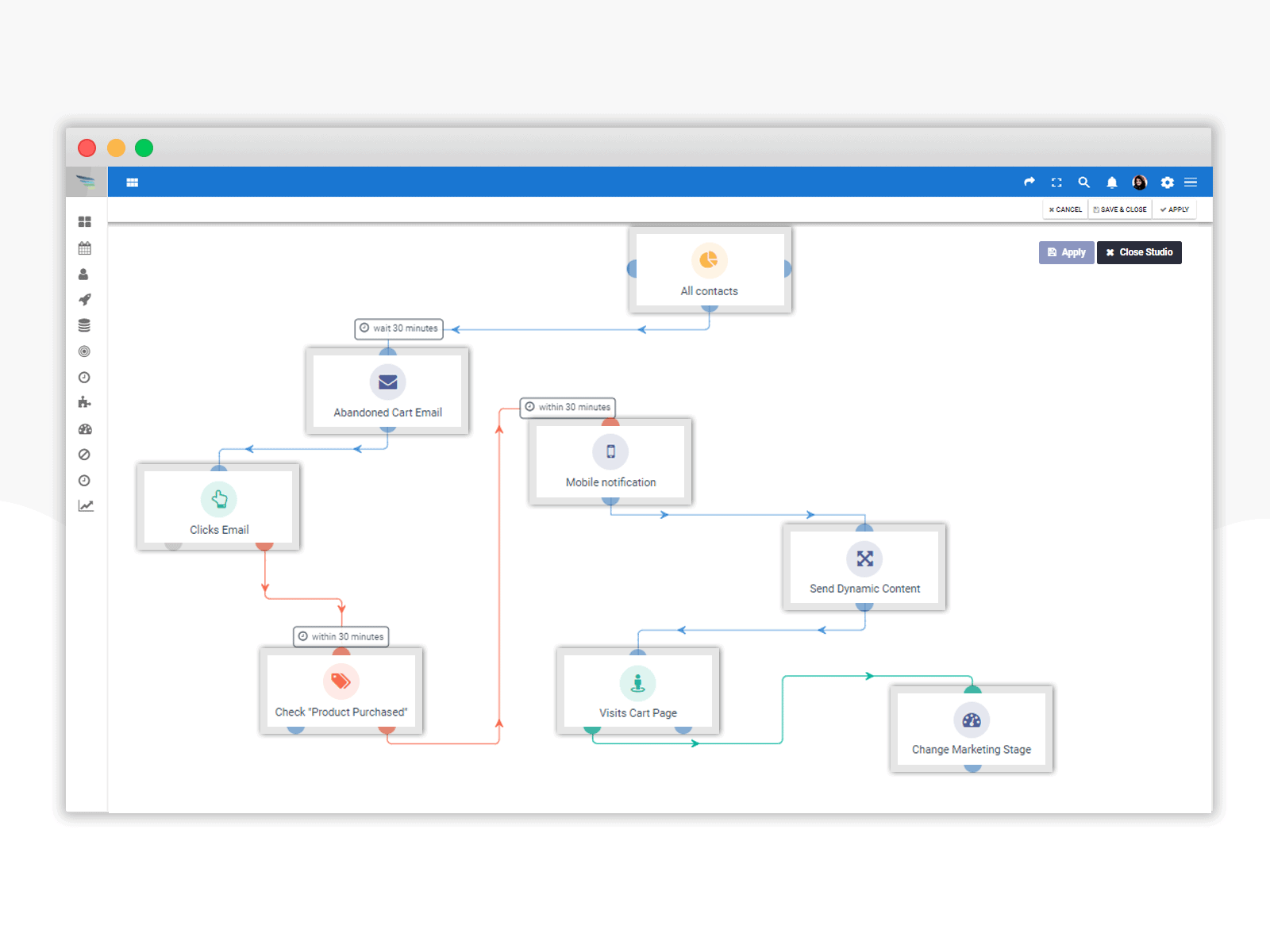Select the Visits Cart Page node
This screenshot has height=952, width=1270.
tap(638, 691)
